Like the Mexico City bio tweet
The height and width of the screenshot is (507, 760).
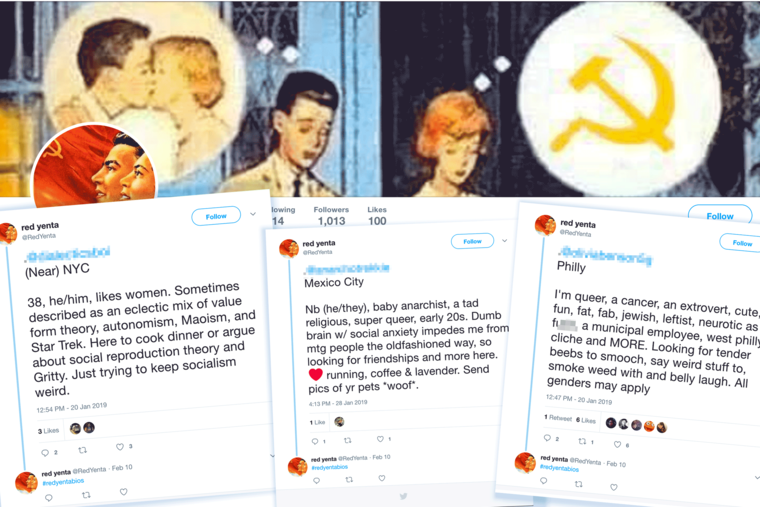pyautogui.click(x=380, y=439)
